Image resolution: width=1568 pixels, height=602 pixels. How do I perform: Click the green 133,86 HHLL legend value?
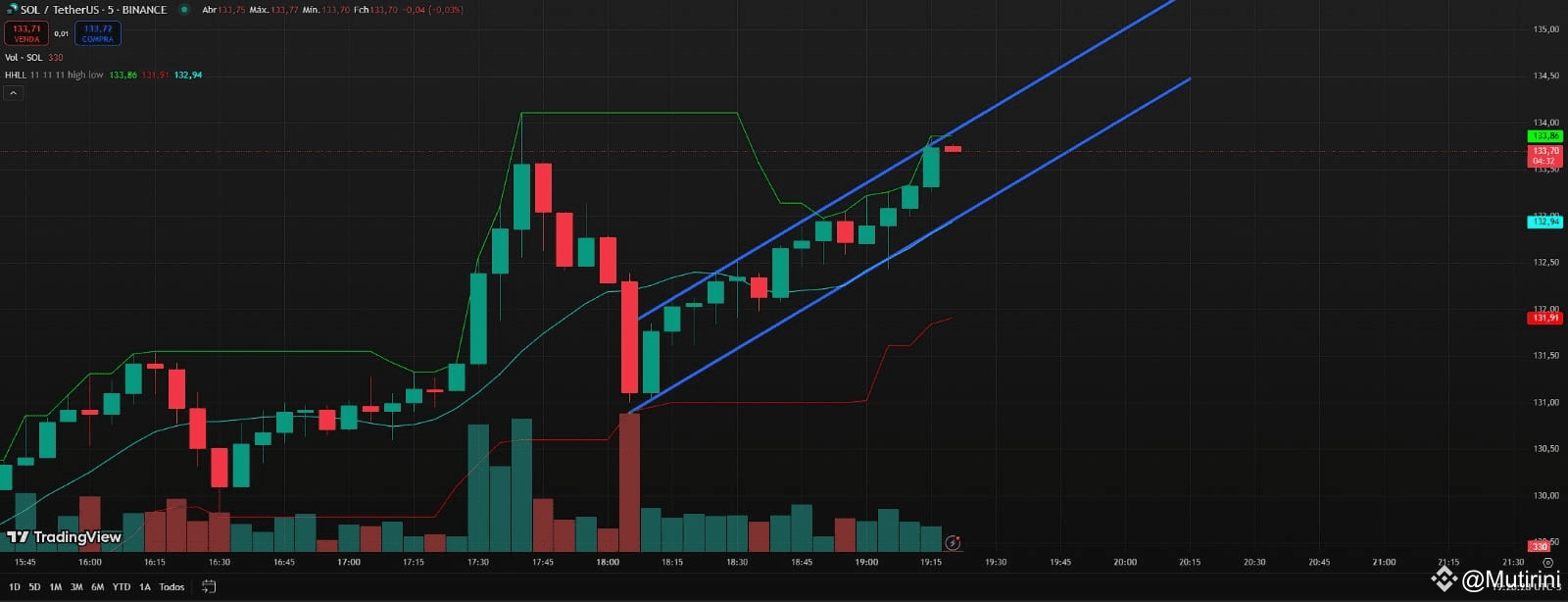(x=123, y=75)
